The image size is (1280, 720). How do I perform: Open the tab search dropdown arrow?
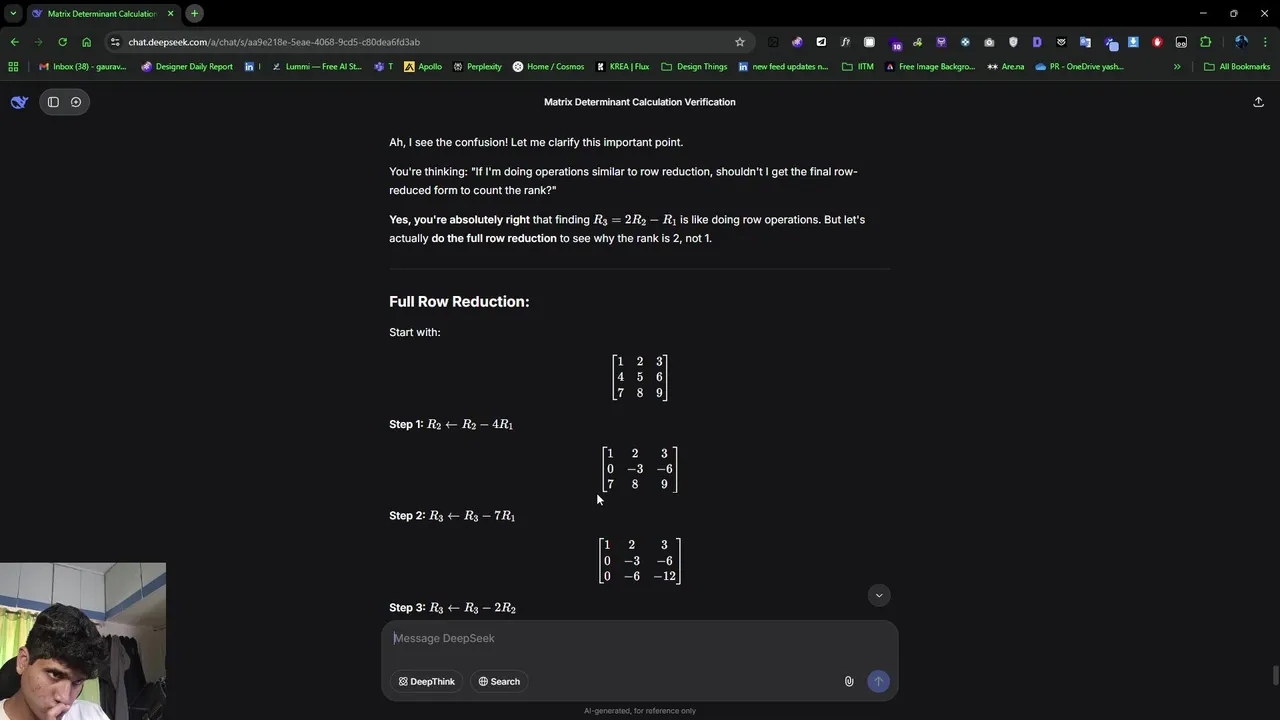(x=13, y=13)
